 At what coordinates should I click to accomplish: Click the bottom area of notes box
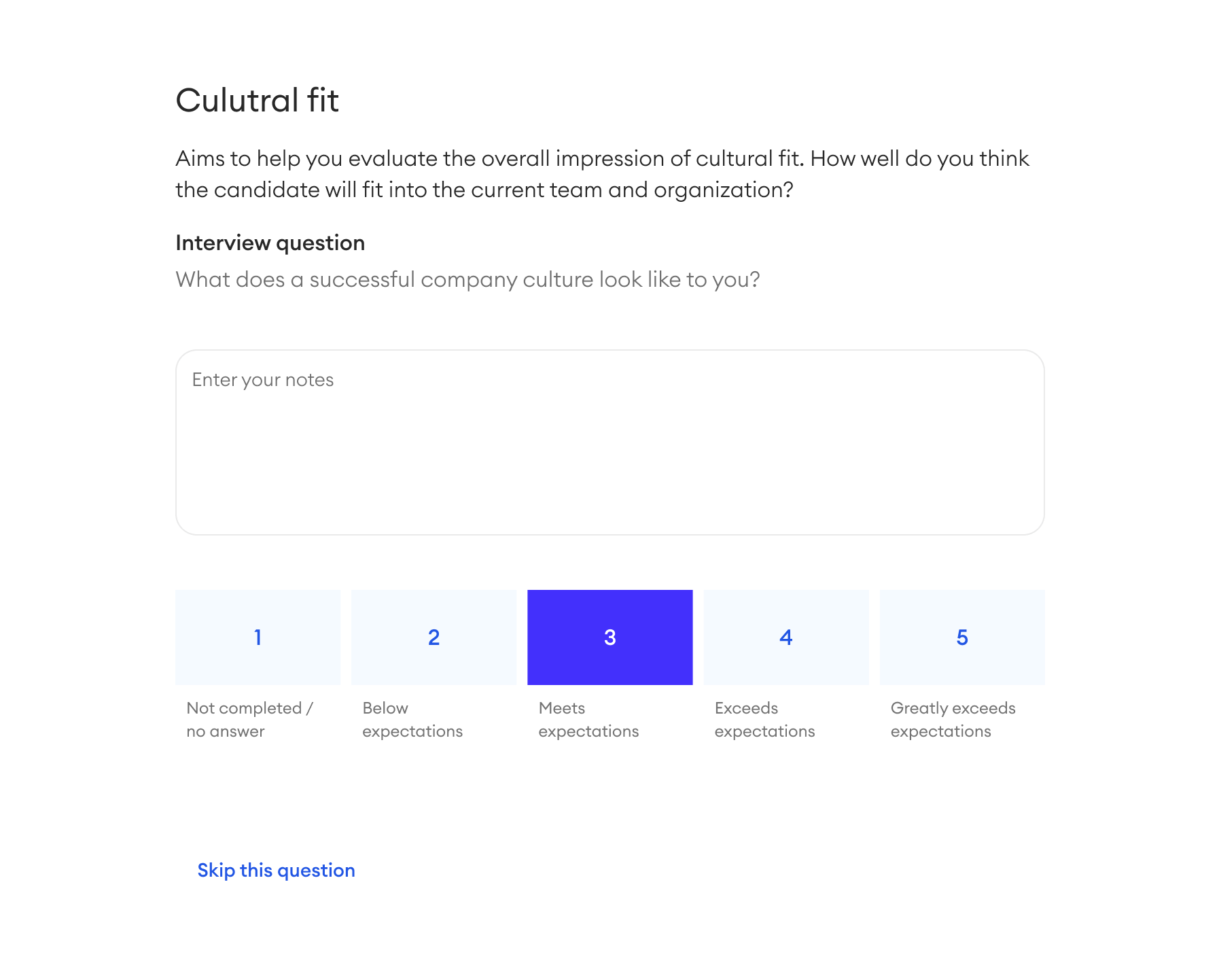pos(609,513)
